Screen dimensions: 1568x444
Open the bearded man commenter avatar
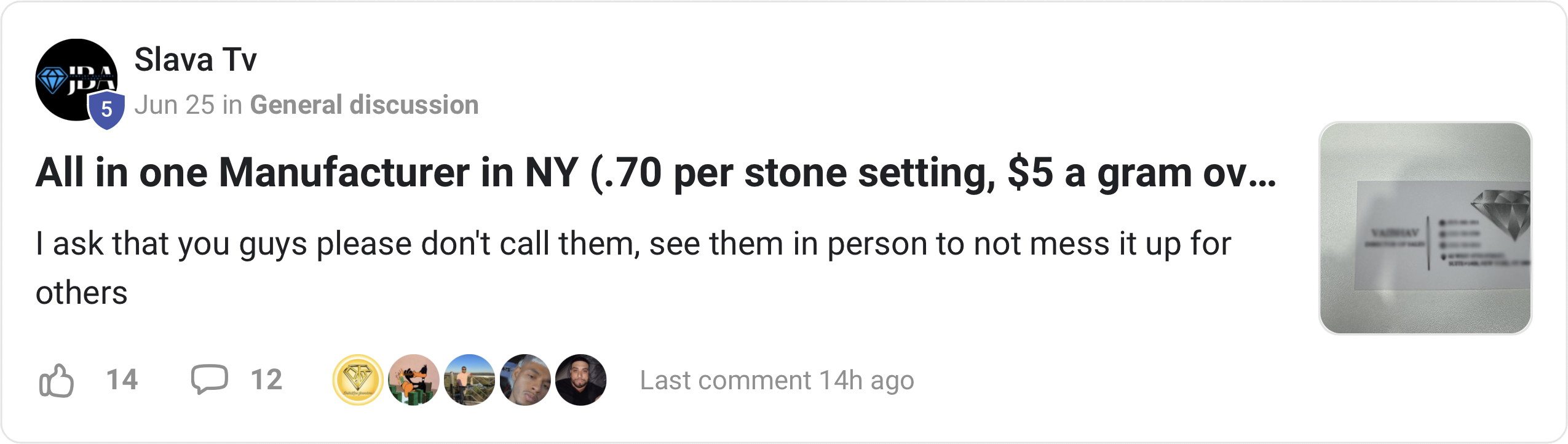tap(581, 380)
